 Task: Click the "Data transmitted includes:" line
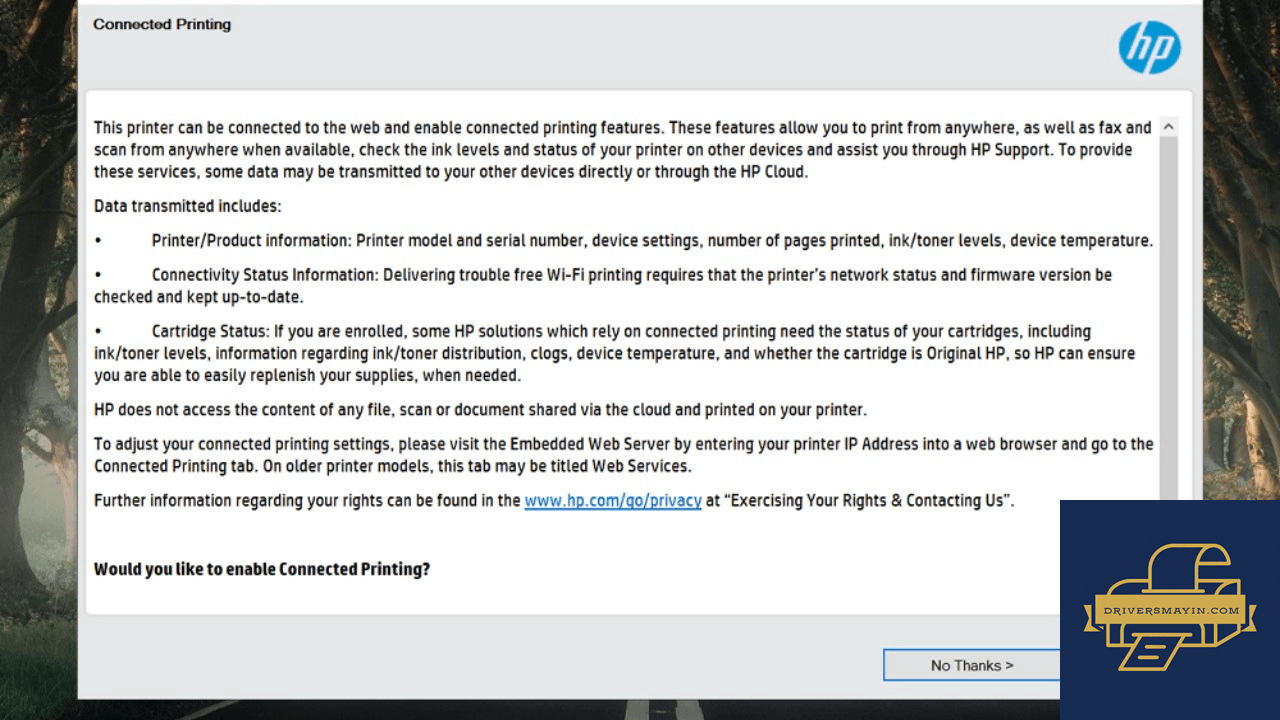coord(188,207)
